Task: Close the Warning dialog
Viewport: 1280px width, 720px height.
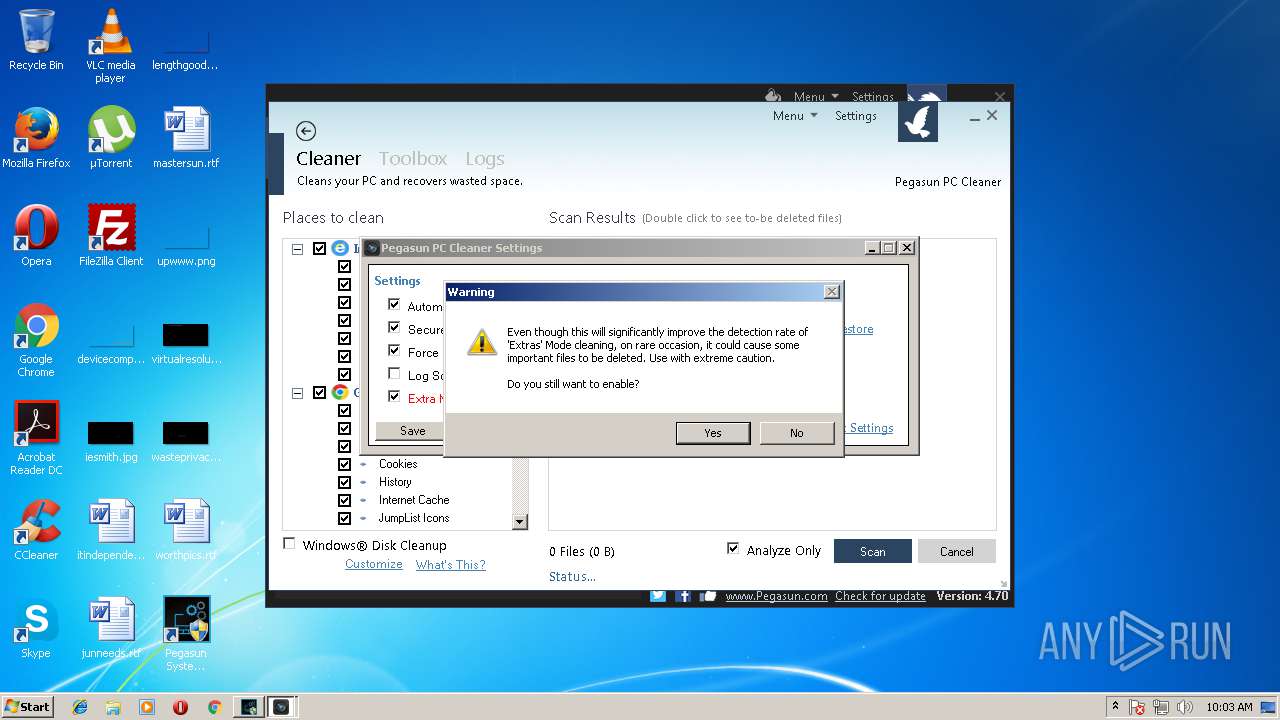Action: (x=831, y=292)
